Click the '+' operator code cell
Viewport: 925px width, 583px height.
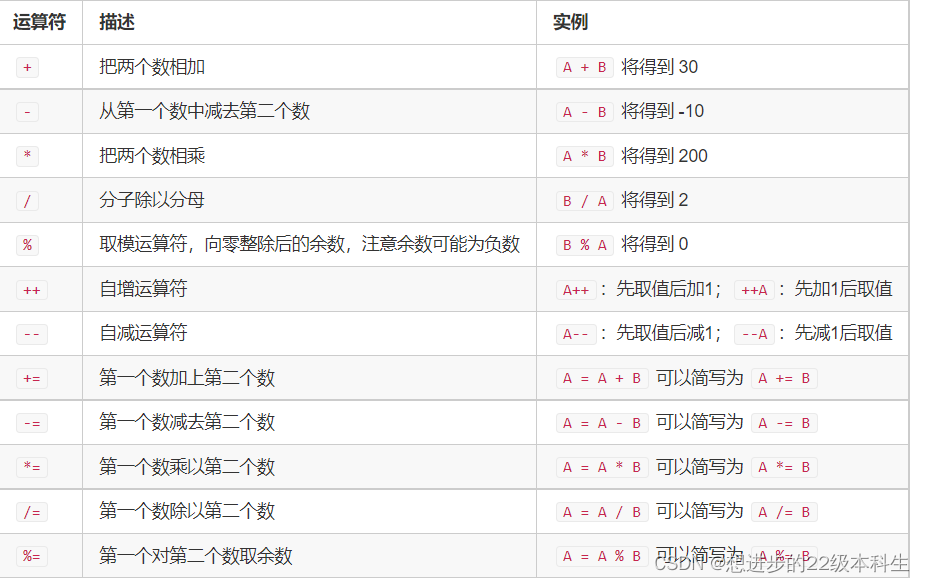tap(27, 67)
